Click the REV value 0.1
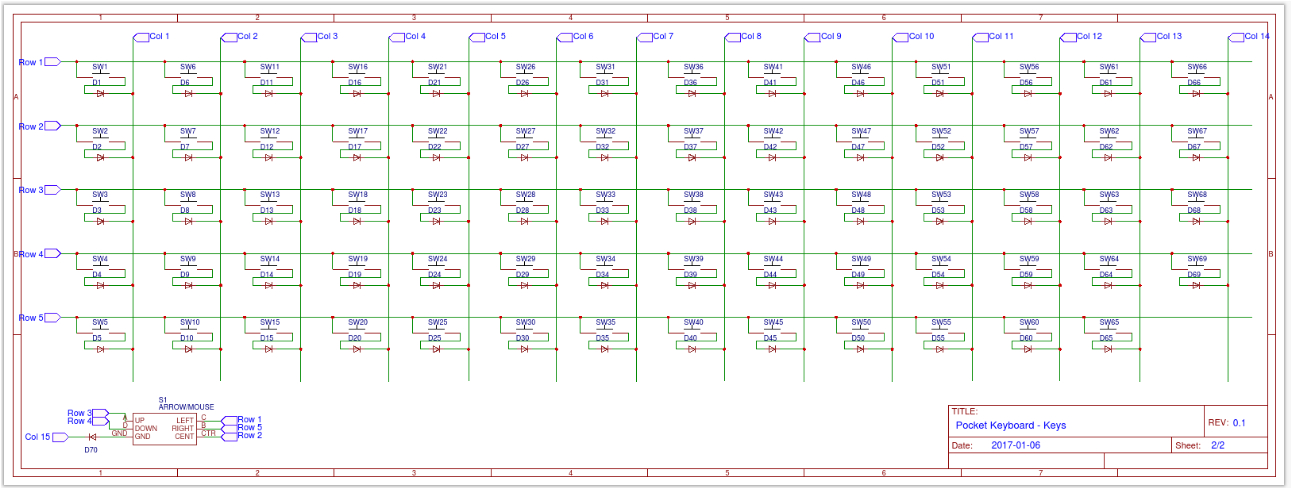The image size is (1292, 489). click(1239, 423)
